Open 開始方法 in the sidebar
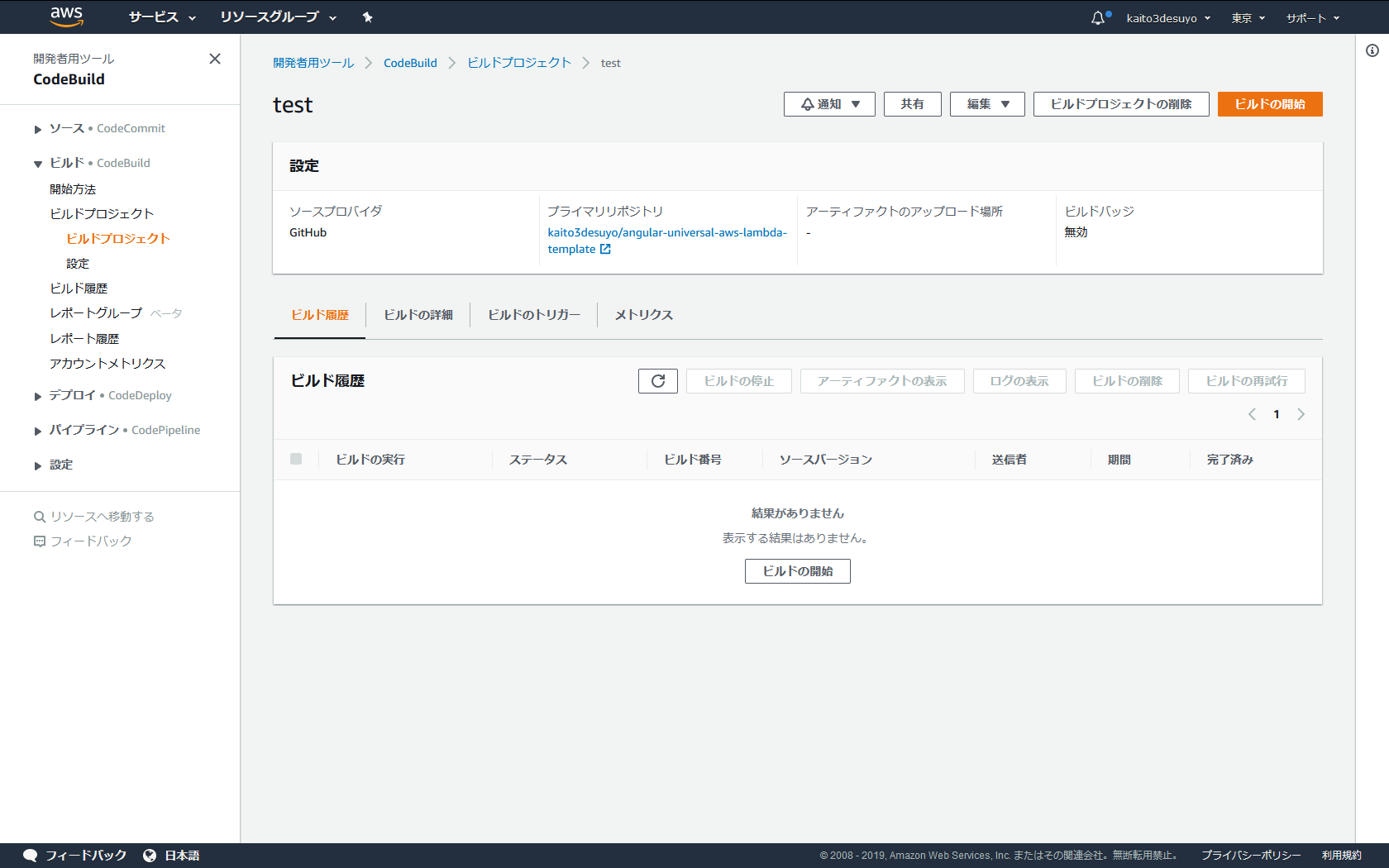 pos(73,189)
